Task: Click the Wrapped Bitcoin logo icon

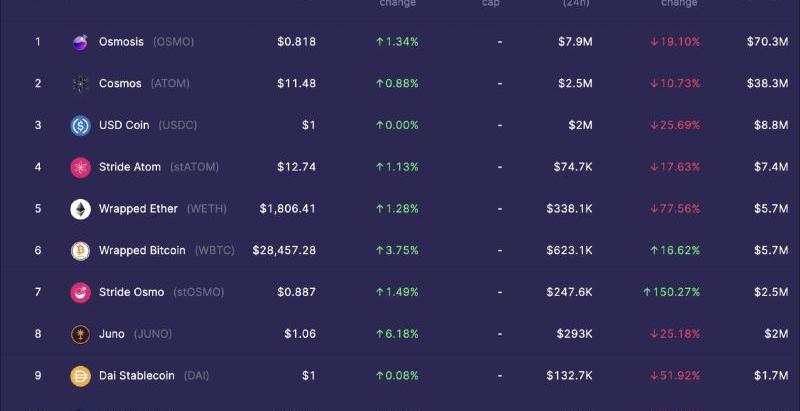Action: click(x=80, y=251)
